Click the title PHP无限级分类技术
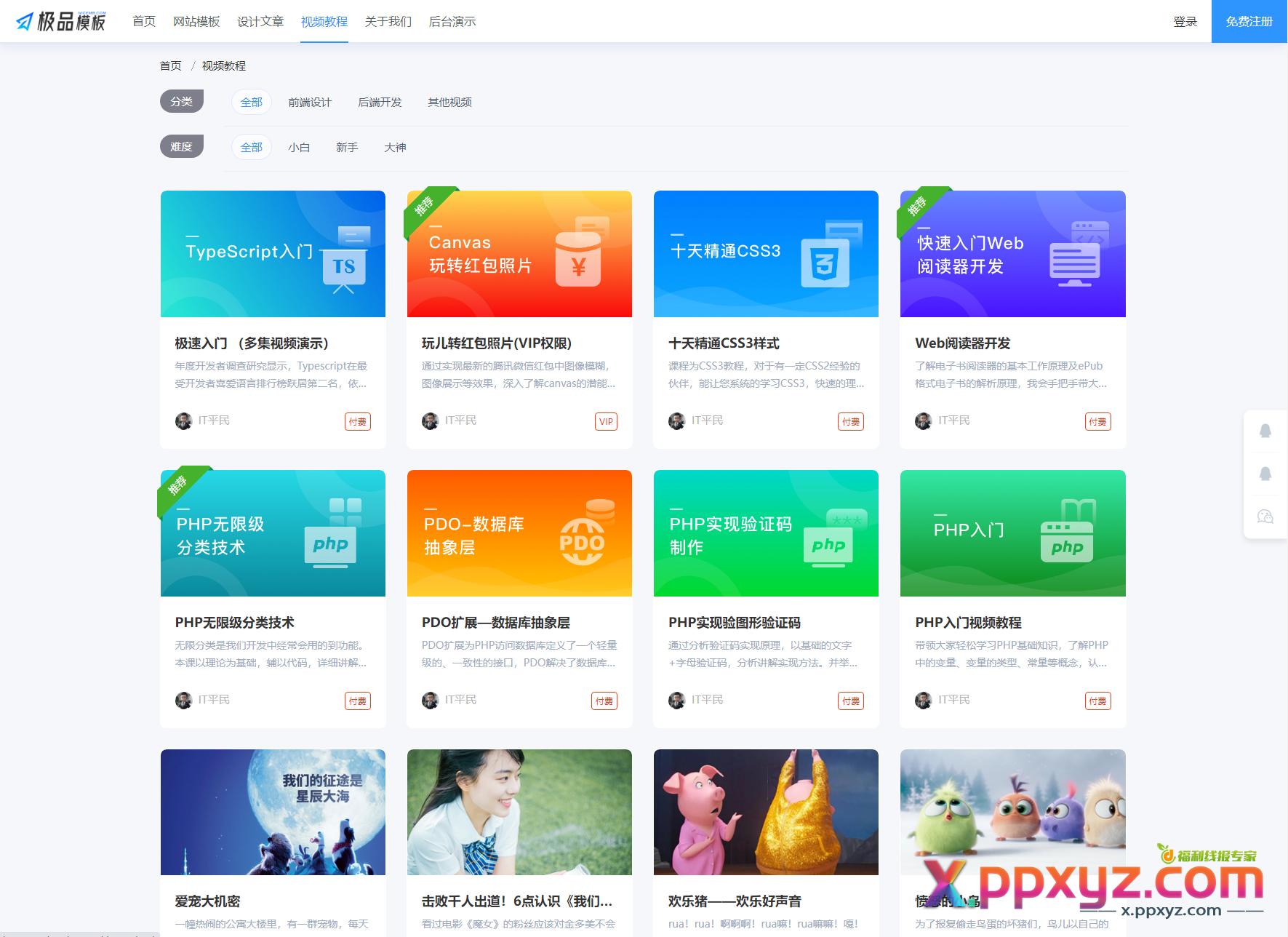 [x=234, y=623]
